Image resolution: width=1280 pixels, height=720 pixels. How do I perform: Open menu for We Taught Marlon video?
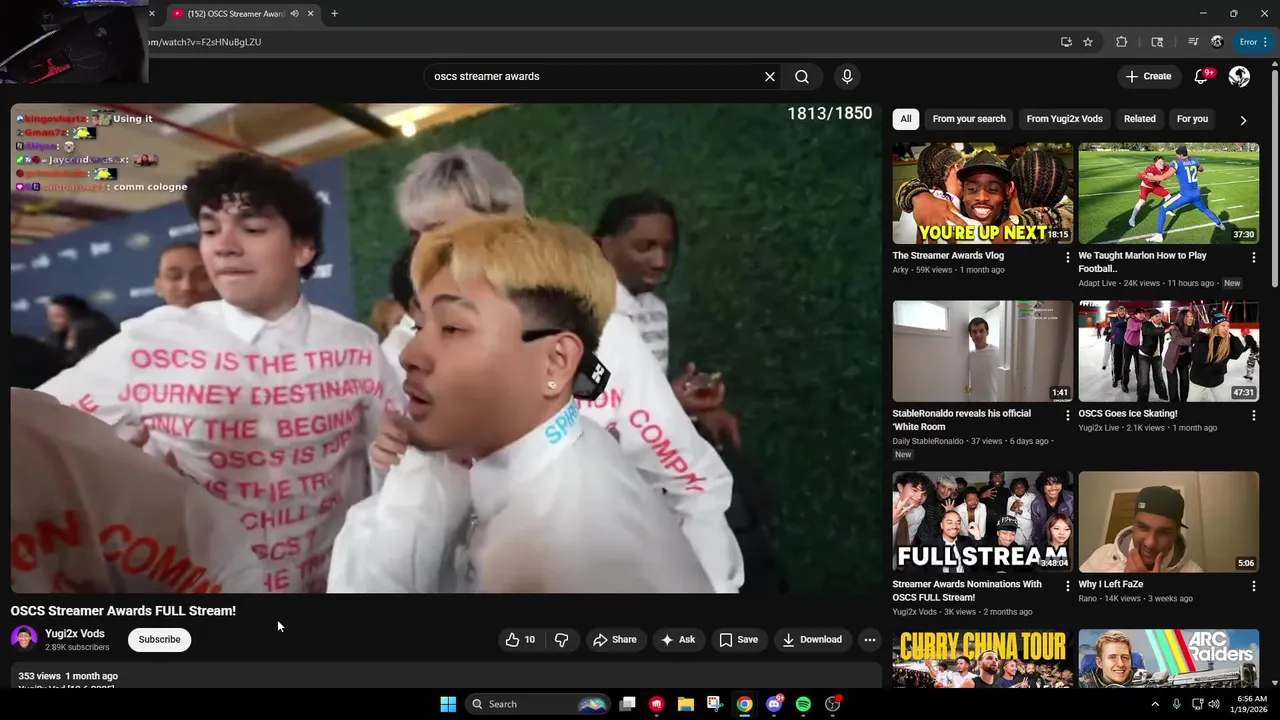[x=1254, y=257]
